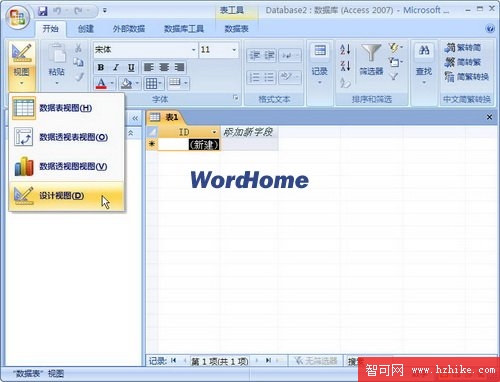Click the 记录 records button
The image size is (500, 382).
click(x=320, y=64)
